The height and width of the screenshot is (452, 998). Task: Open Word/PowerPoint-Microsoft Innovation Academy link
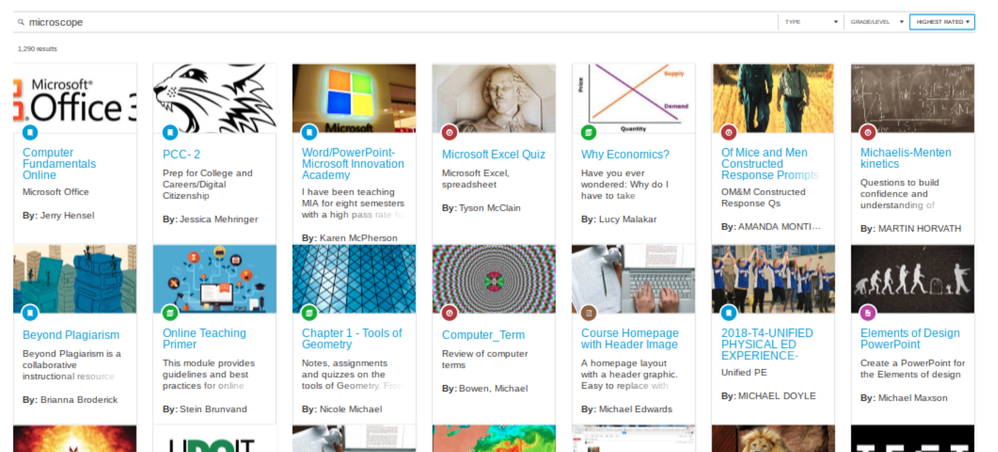tap(353, 164)
